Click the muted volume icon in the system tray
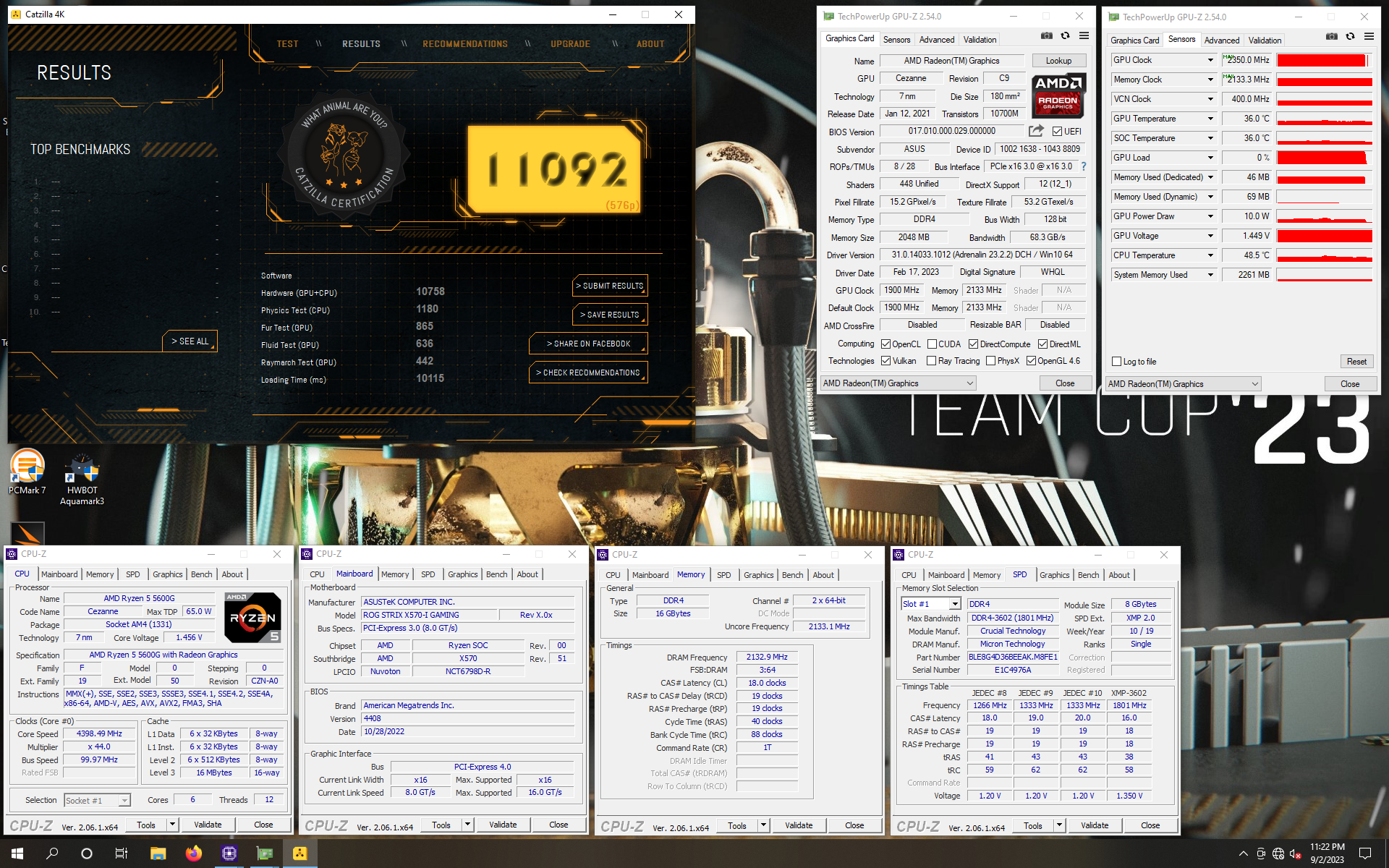The width and height of the screenshot is (1389, 868). click(x=1296, y=854)
